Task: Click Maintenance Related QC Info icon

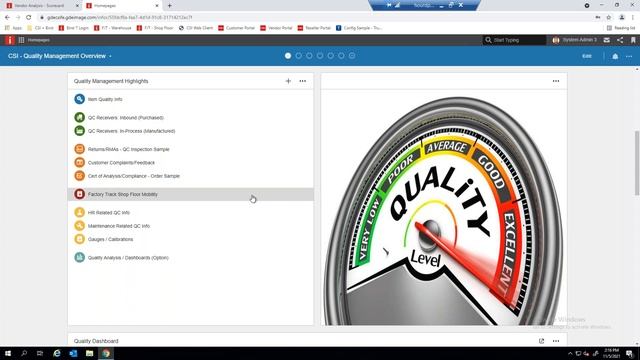Action: 80,226
